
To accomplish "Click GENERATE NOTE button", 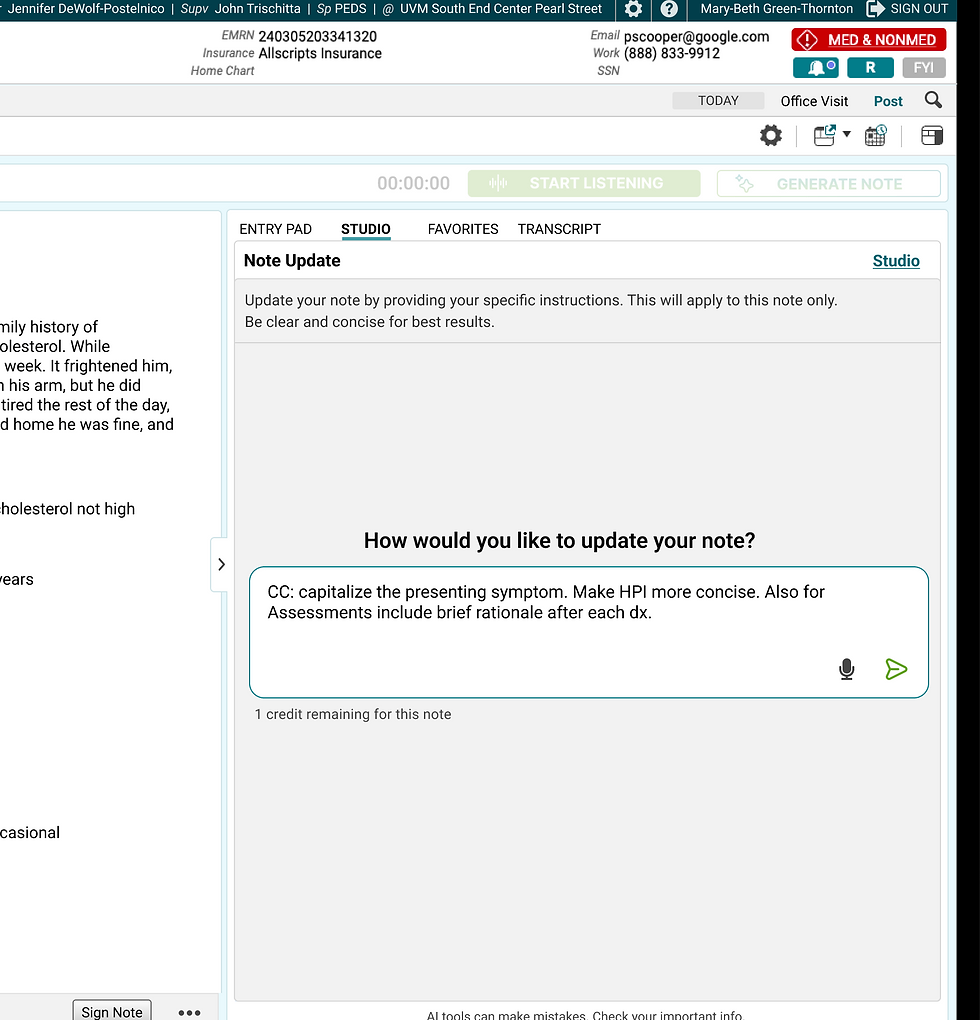I will pos(828,184).
